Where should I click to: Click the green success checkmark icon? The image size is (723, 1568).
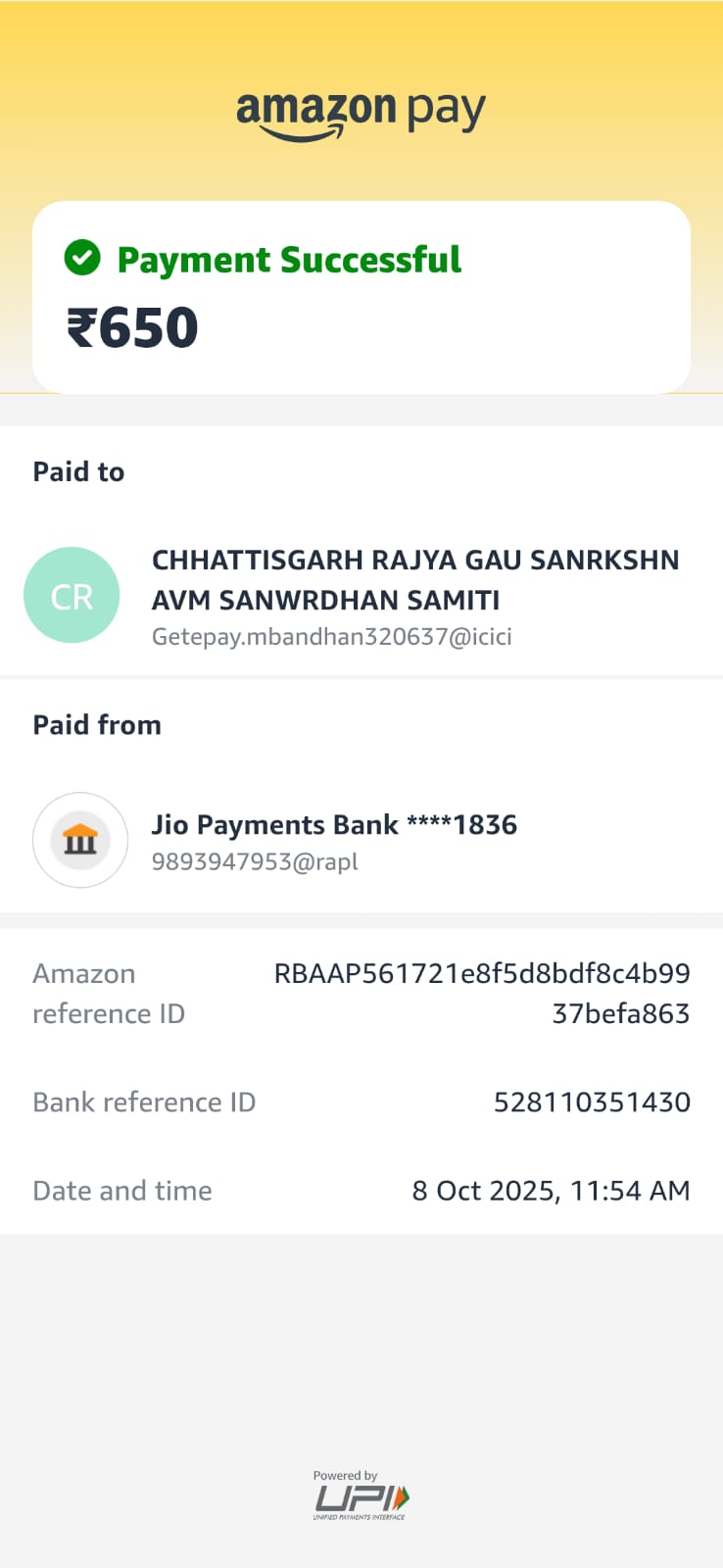click(82, 259)
